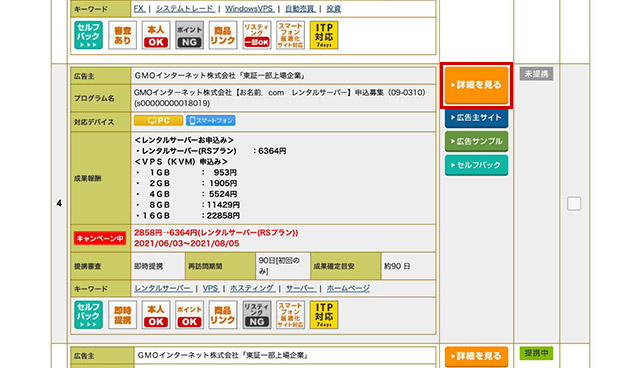Click the セルフバック badge in the top row
Screen dimensions: 640x368
coord(88,35)
